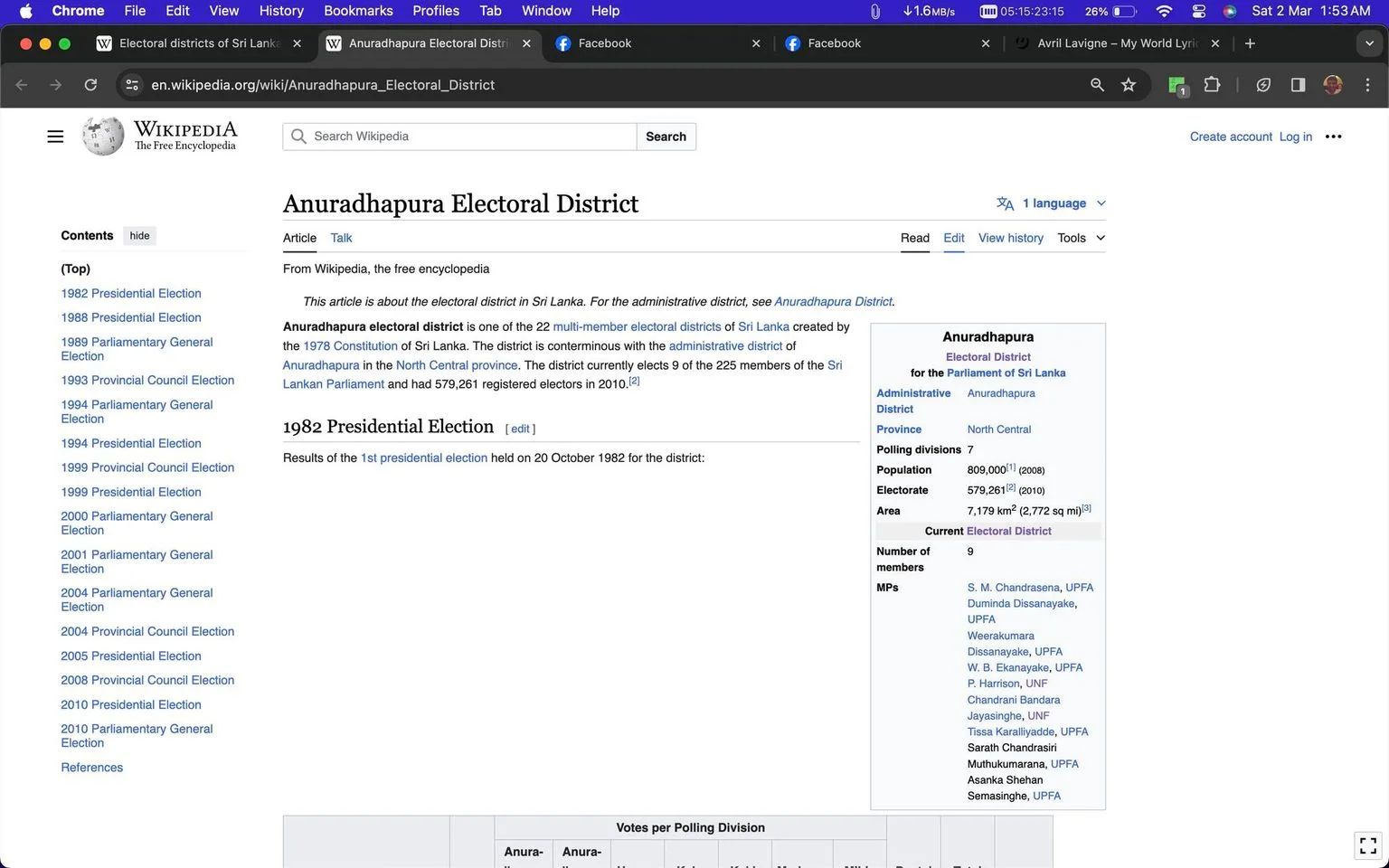This screenshot has width=1389, height=868.
Task: Jump to 2005 Presidential Election section
Action: (x=131, y=656)
